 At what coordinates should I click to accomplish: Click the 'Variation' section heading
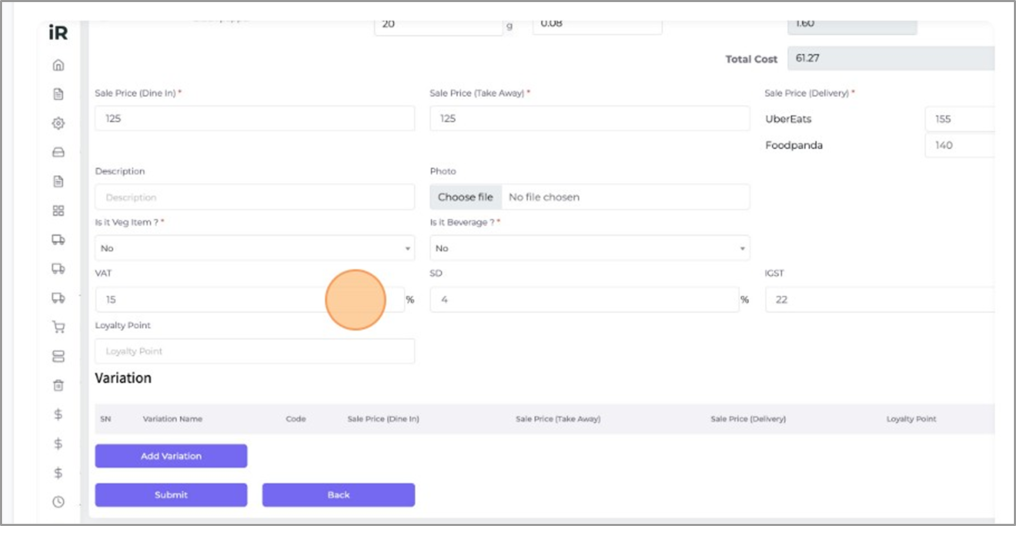(123, 378)
